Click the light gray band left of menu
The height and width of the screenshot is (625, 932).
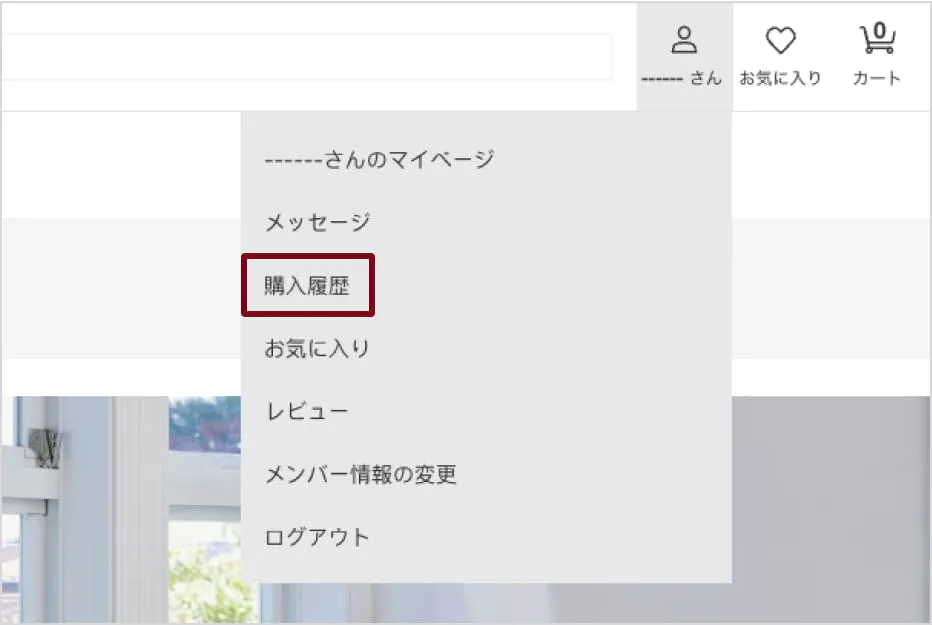click(120, 288)
